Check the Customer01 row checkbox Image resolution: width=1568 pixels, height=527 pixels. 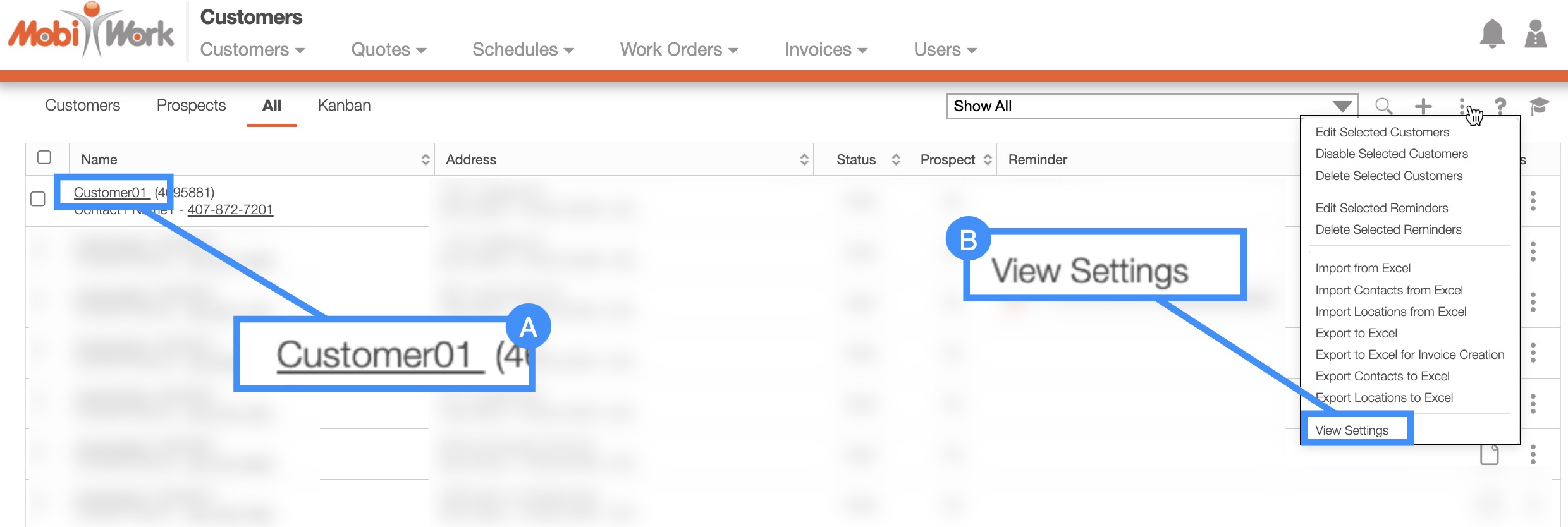coord(38,199)
